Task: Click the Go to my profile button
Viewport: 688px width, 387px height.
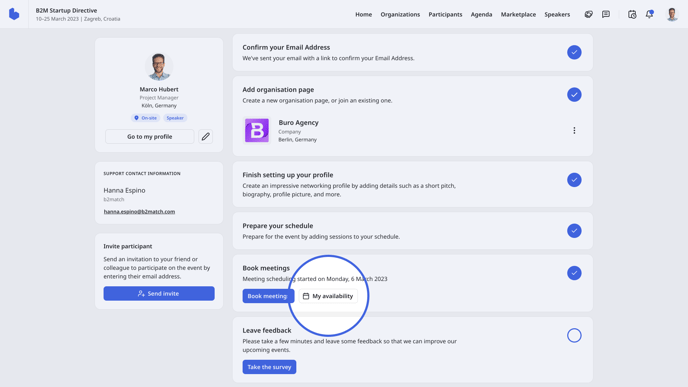Action: [x=150, y=136]
